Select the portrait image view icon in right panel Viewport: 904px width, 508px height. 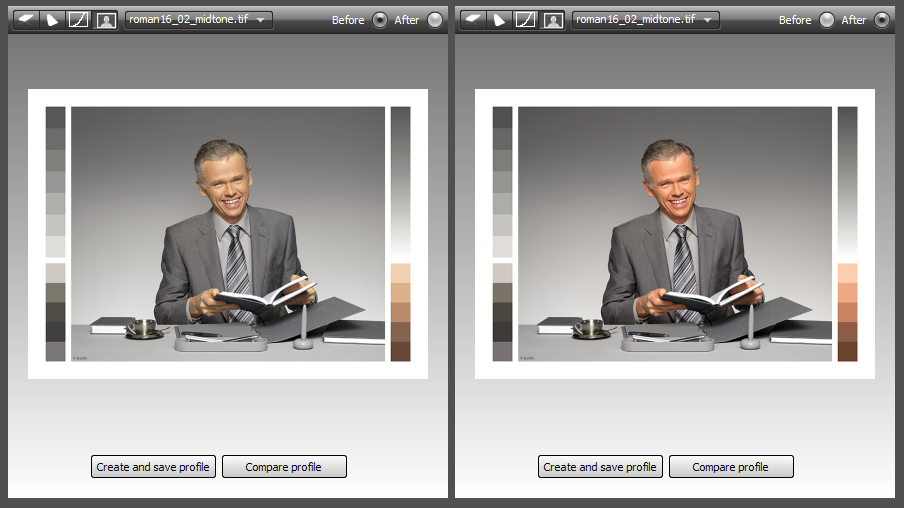[x=553, y=20]
